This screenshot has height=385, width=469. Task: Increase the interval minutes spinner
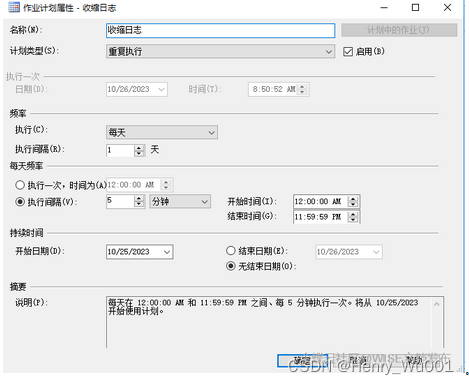click(139, 199)
